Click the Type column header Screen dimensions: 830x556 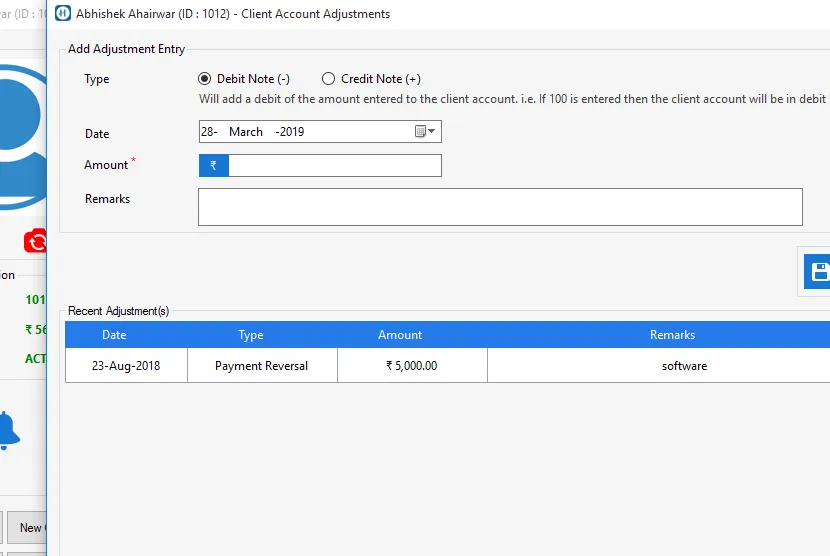[x=251, y=335]
